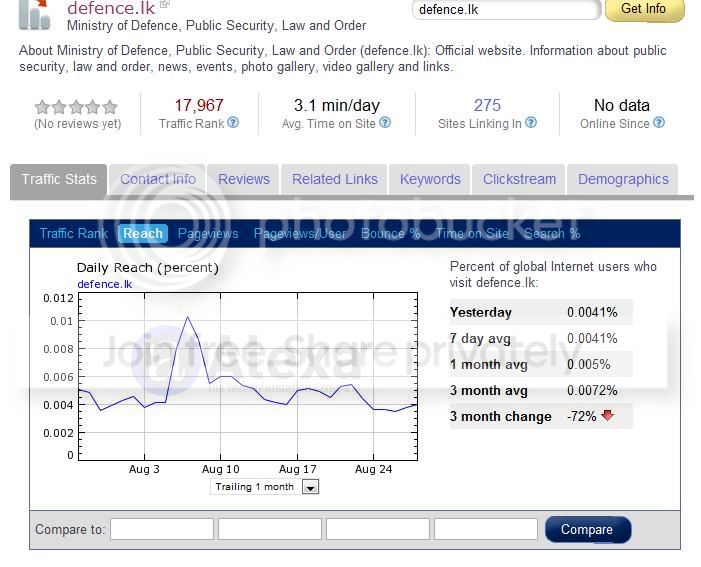Click the 3.1 min/day value
Viewport: 701px width, 567px height.
[x=337, y=106]
